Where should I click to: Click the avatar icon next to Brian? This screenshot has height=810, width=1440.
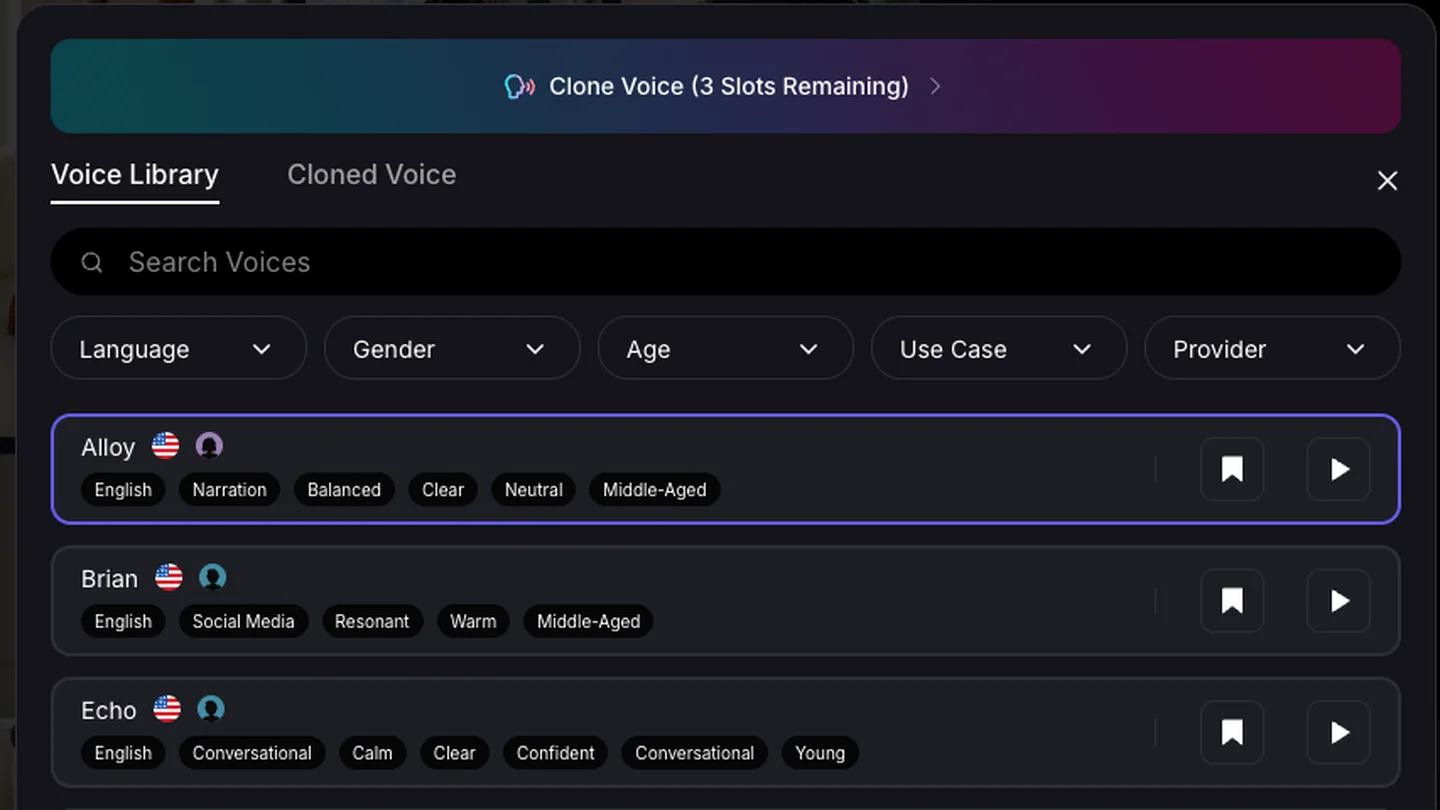click(x=212, y=577)
